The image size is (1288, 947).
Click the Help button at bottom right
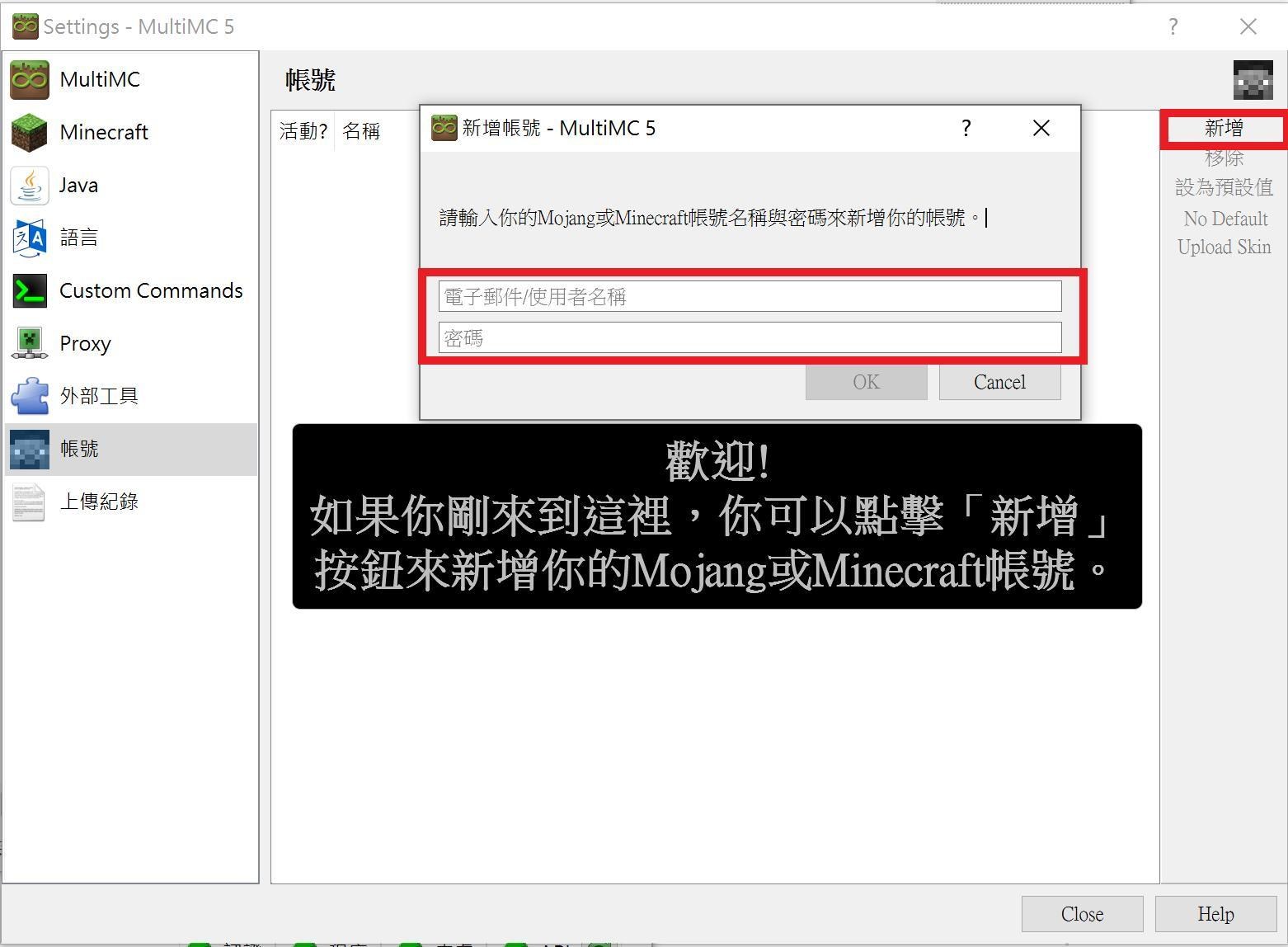pyautogui.click(x=1215, y=913)
